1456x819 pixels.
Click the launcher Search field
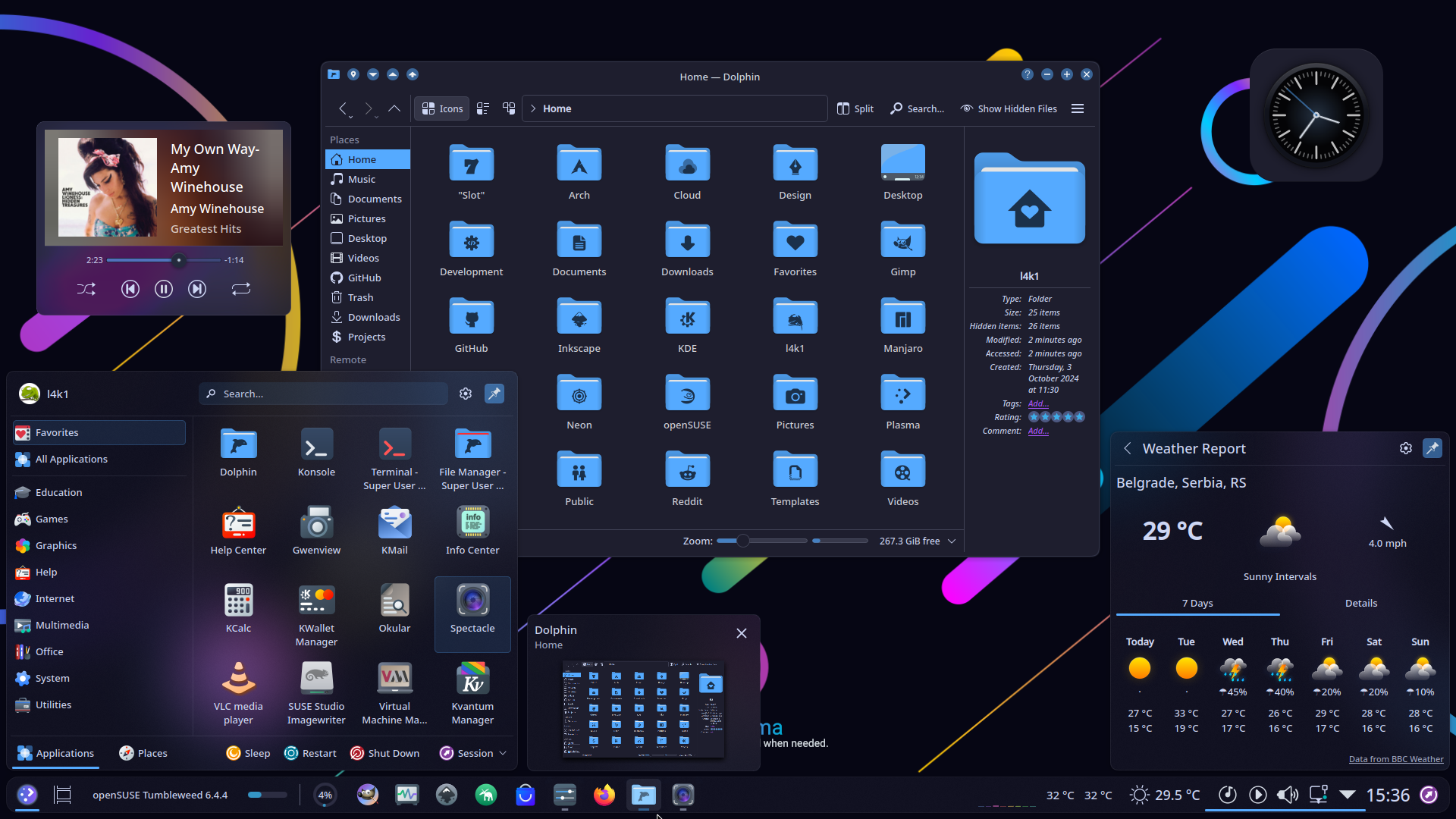[x=324, y=394]
